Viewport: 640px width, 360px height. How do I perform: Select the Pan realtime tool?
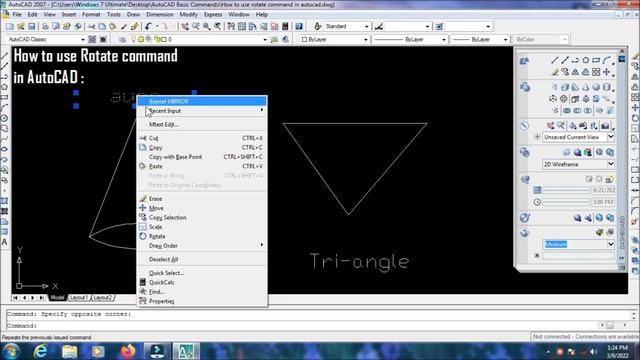[x=185, y=27]
